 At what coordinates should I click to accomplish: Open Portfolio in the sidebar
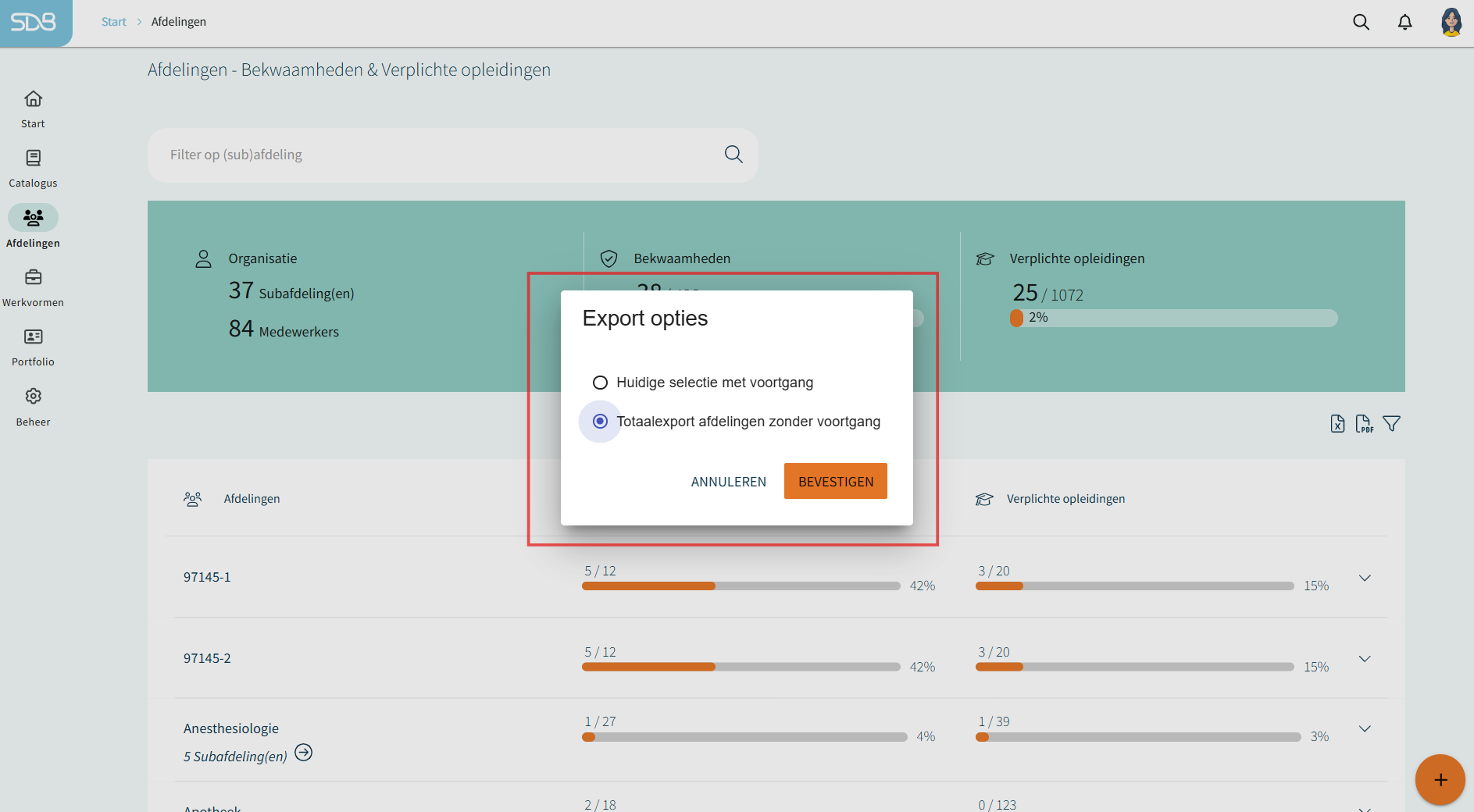33,347
